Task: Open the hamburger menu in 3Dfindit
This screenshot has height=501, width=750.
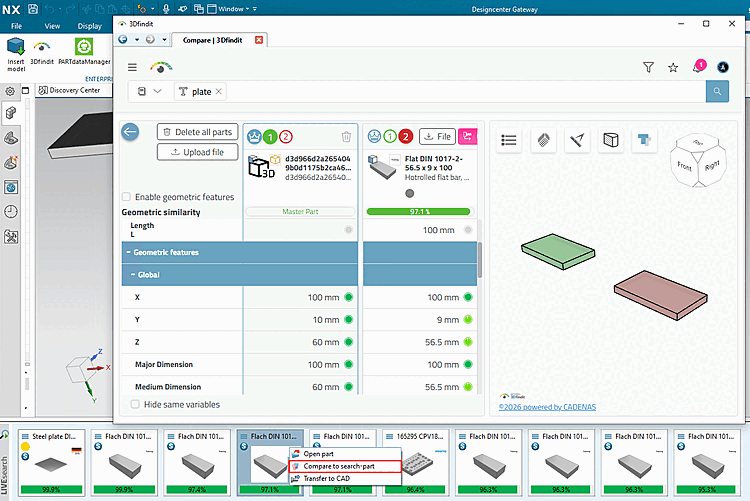Action: (132, 67)
